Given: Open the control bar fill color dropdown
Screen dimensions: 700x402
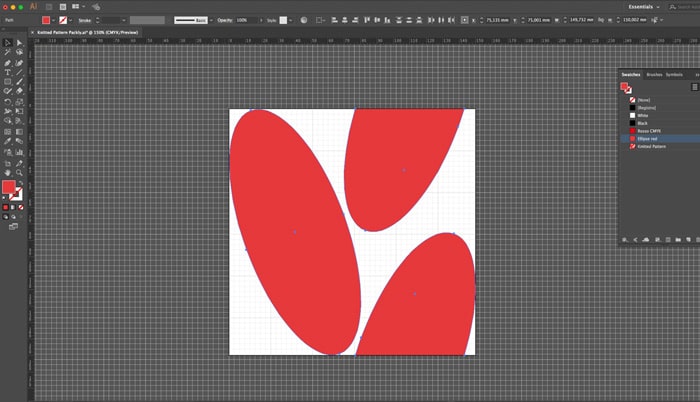Looking at the screenshot, I should [54, 20].
